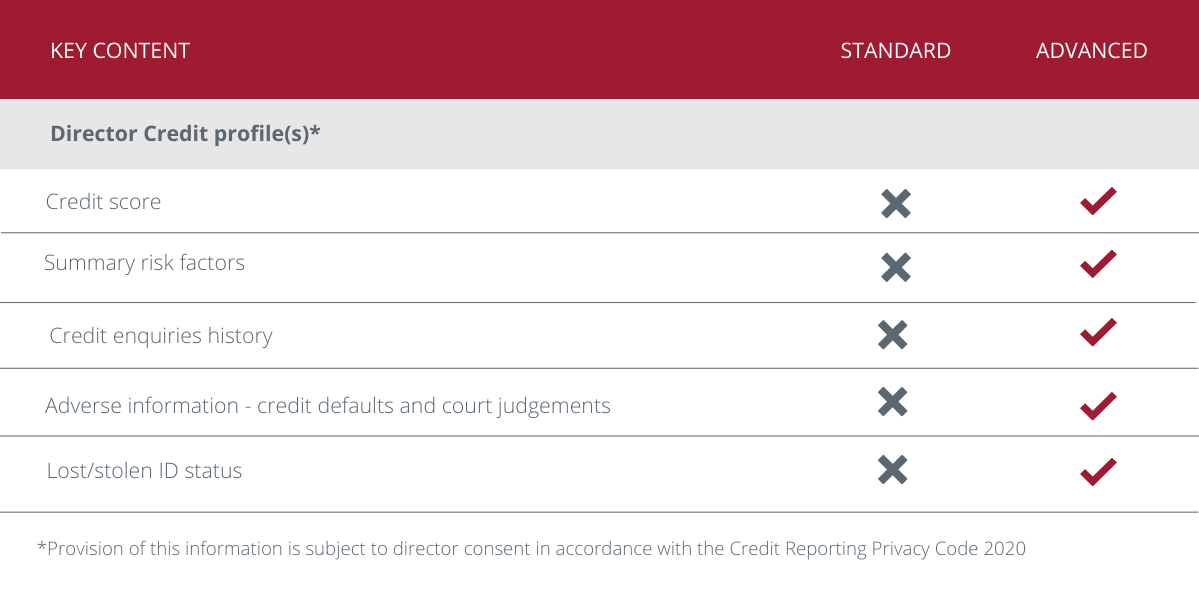The height and width of the screenshot is (604, 1199).
Task: Click the Advanced checkmark for Credit enquiries history
Action: 1098,333
